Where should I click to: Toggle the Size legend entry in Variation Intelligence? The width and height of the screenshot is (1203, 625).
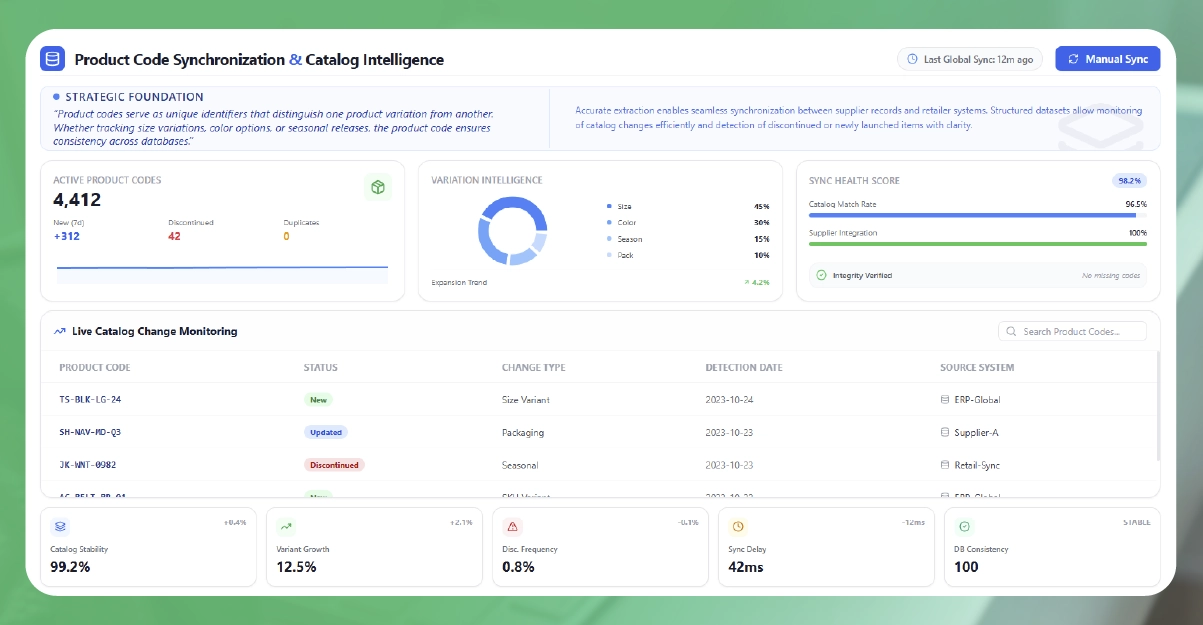click(626, 206)
